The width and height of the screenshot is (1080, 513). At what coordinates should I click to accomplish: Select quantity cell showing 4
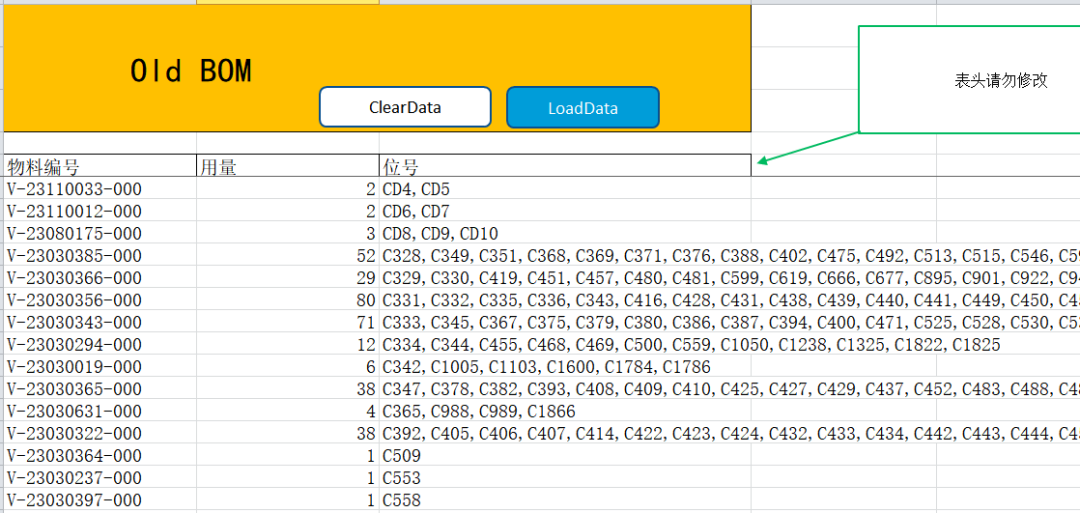[x=288, y=411]
